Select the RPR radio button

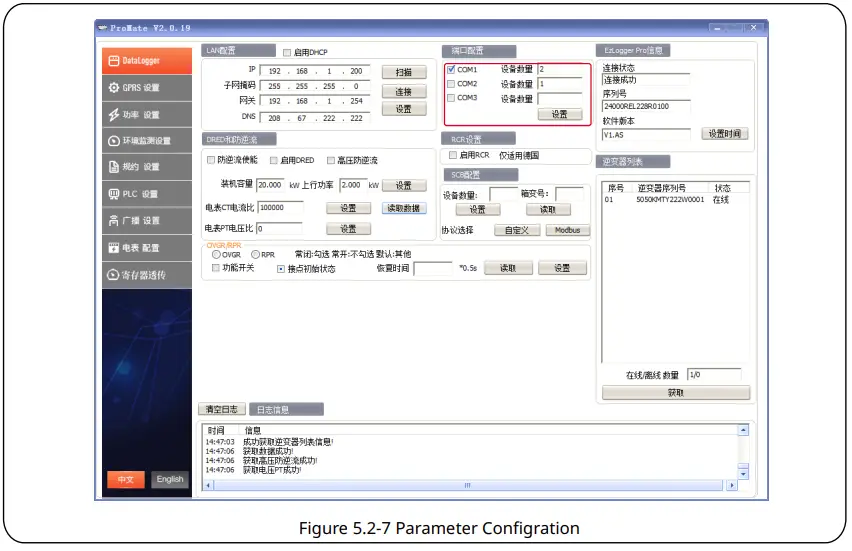(255, 254)
